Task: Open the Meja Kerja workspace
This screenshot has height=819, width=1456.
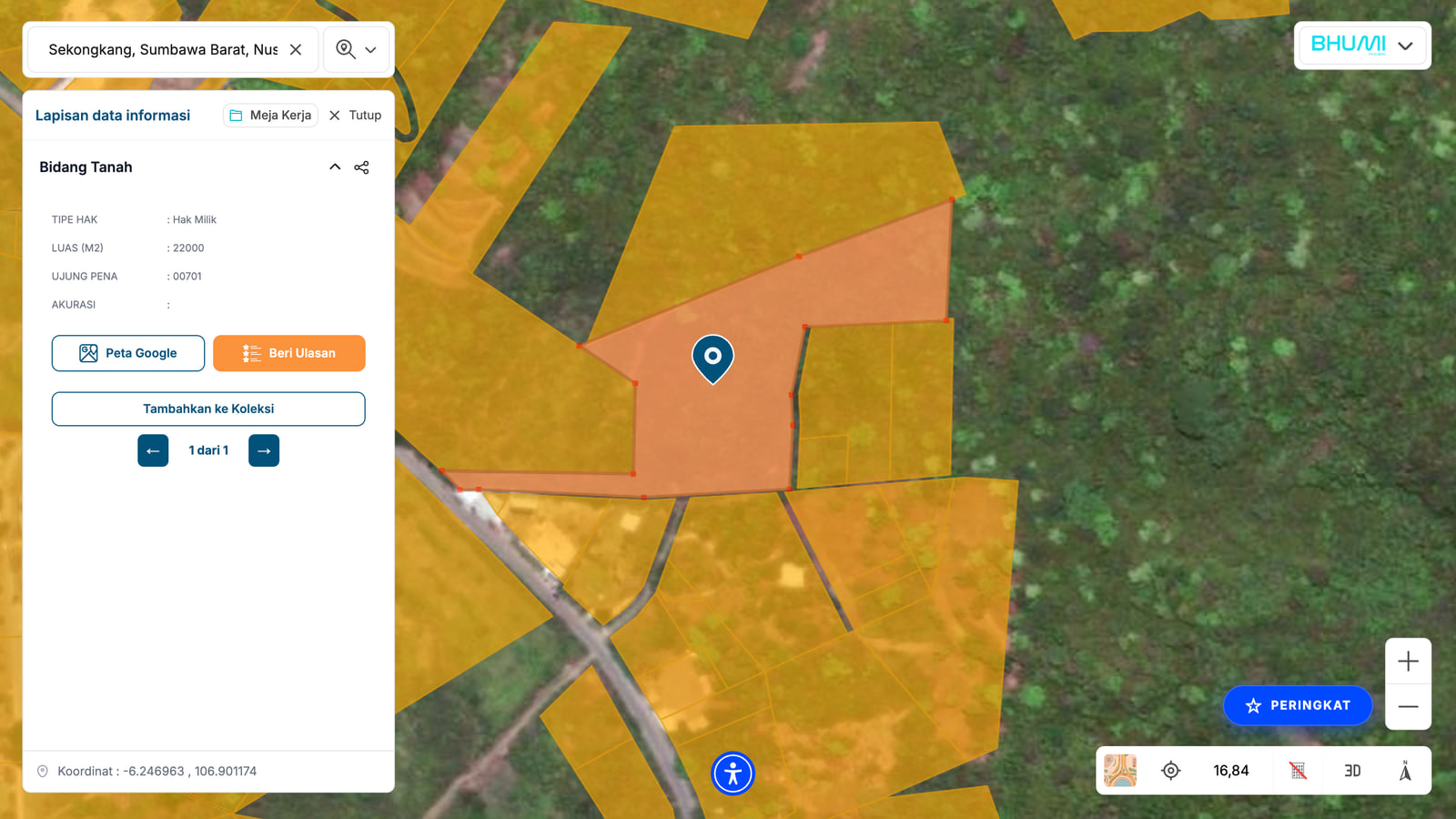Action: [270, 116]
